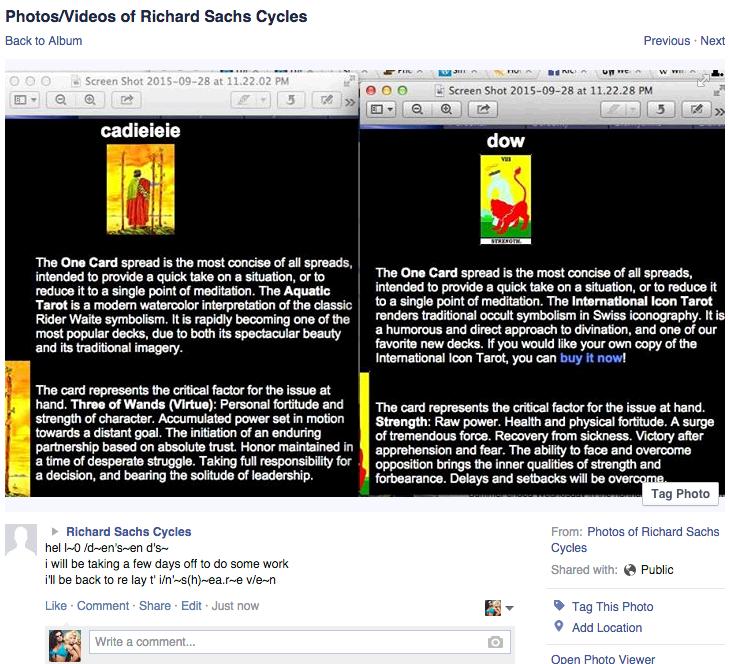Focus the 'Write a comment...' field
This screenshot has width=730, height=664.
click(300, 642)
